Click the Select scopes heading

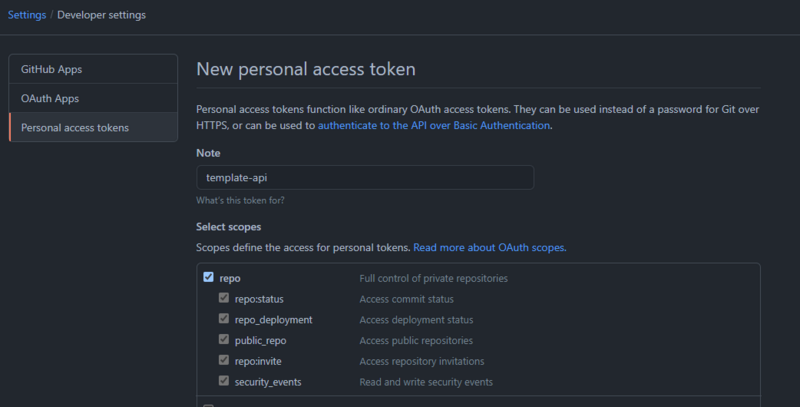228,227
